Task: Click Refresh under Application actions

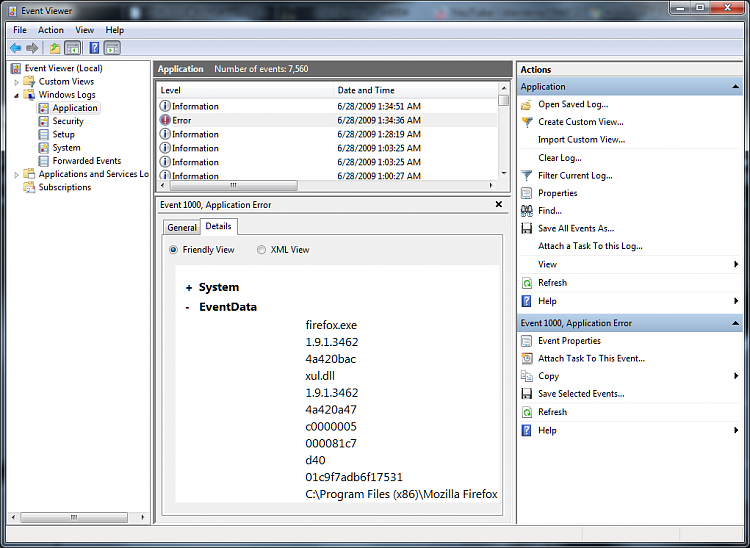Action: coord(552,283)
